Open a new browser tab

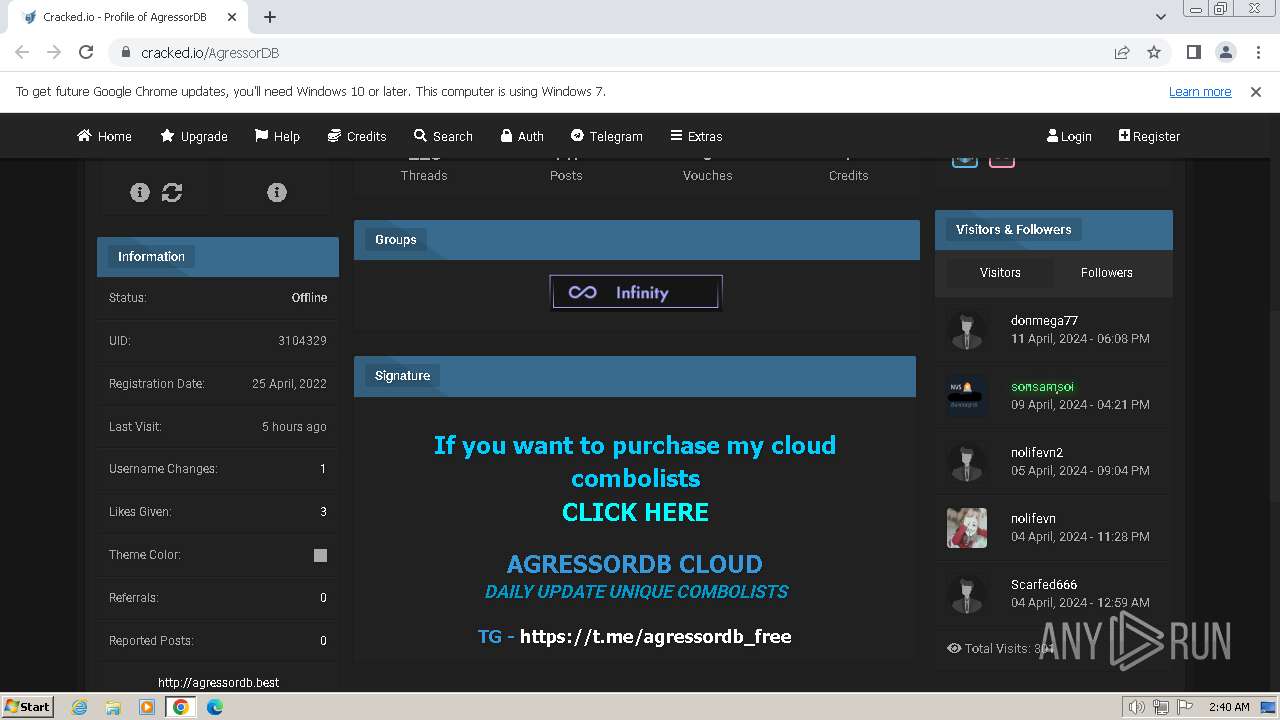(x=270, y=17)
